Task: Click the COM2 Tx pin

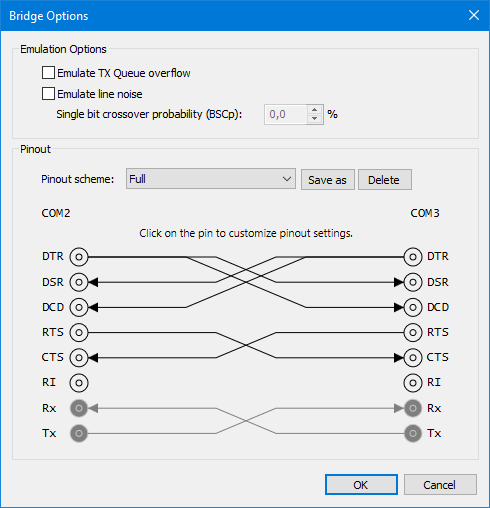Action: pos(79,433)
